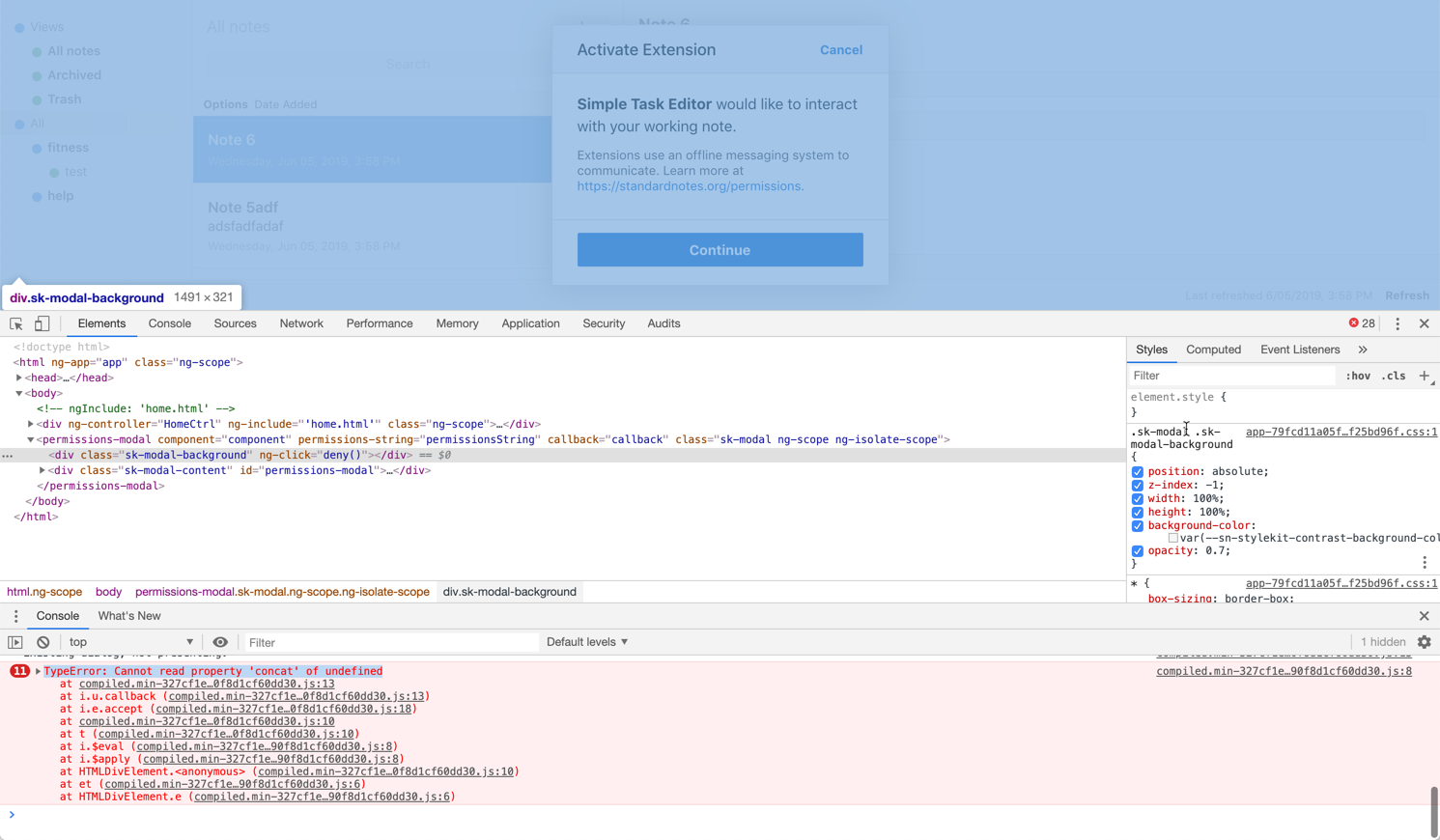The width and height of the screenshot is (1440, 840).
Task: Open the standardnotes.org/permissions link
Action: click(690, 186)
